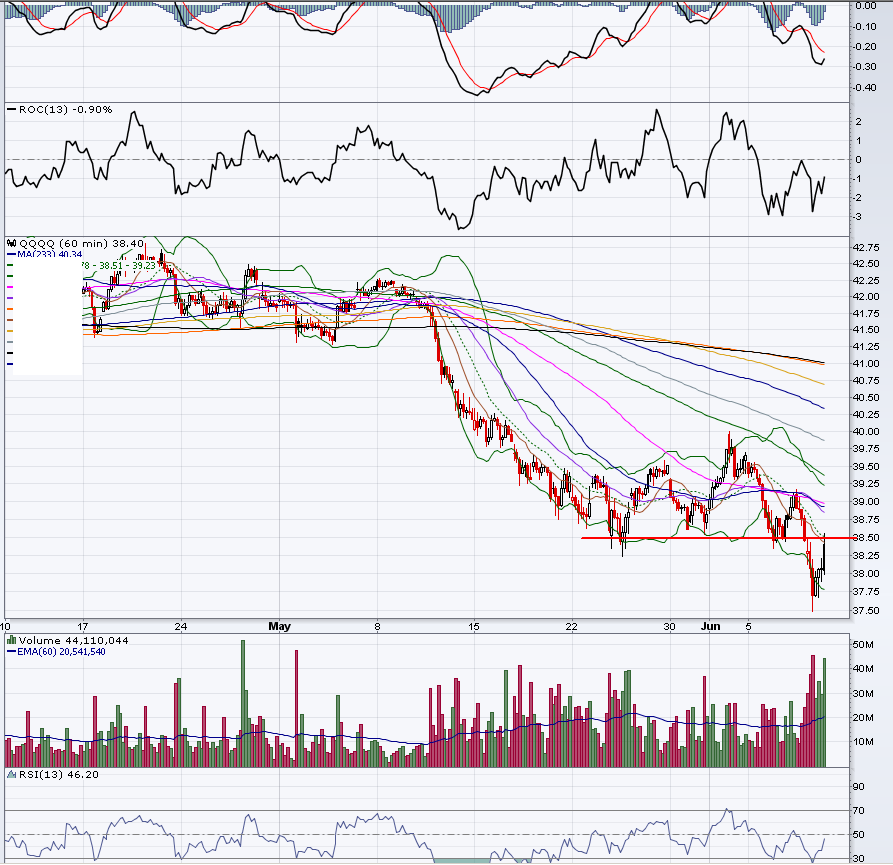Click the candlestick icon beside QQQQ label
This screenshot has height=865, width=893.
(11, 243)
